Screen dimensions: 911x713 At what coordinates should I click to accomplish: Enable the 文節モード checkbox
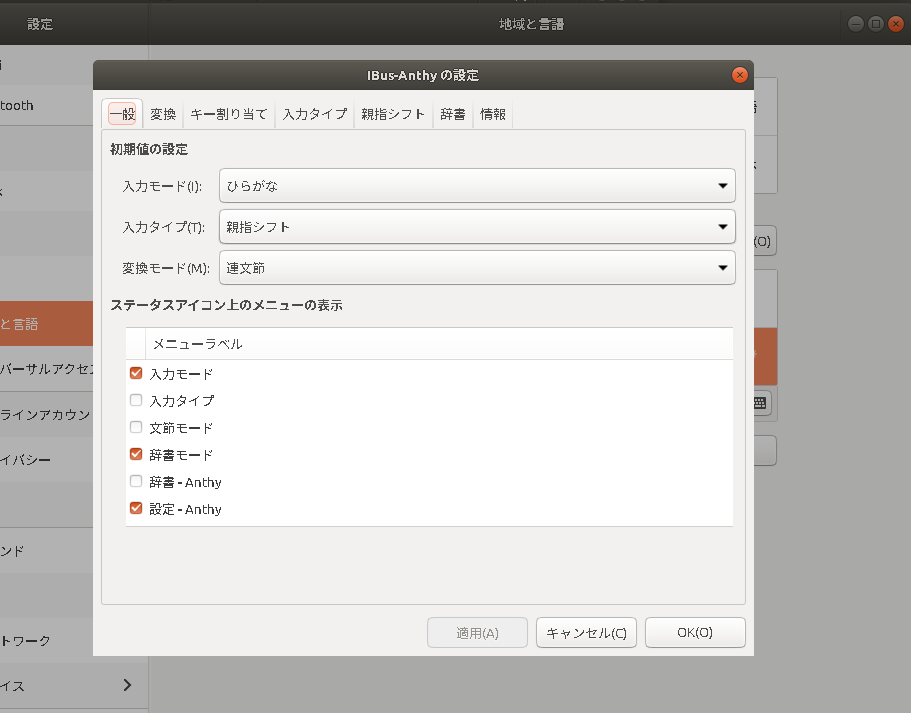coord(136,427)
